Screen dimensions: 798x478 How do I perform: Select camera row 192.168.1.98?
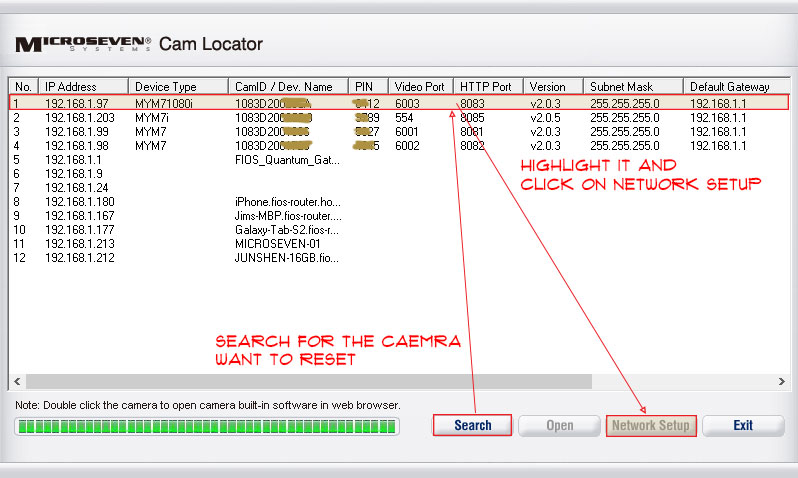[399, 146]
